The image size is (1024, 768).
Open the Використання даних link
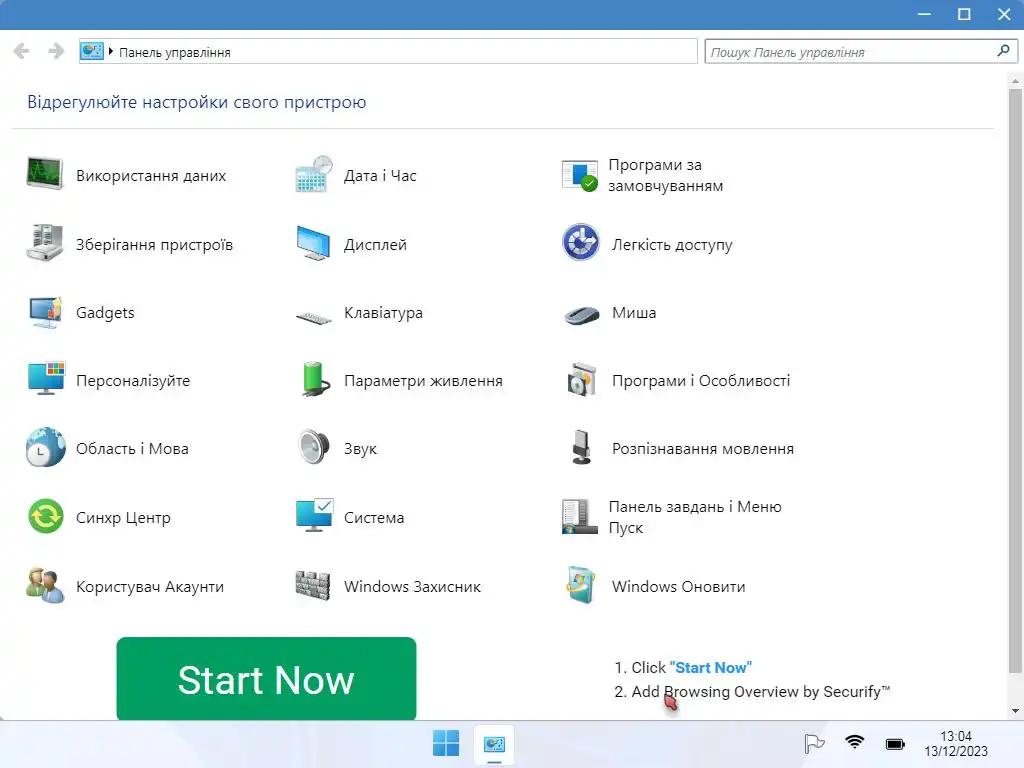pyautogui.click(x=151, y=176)
